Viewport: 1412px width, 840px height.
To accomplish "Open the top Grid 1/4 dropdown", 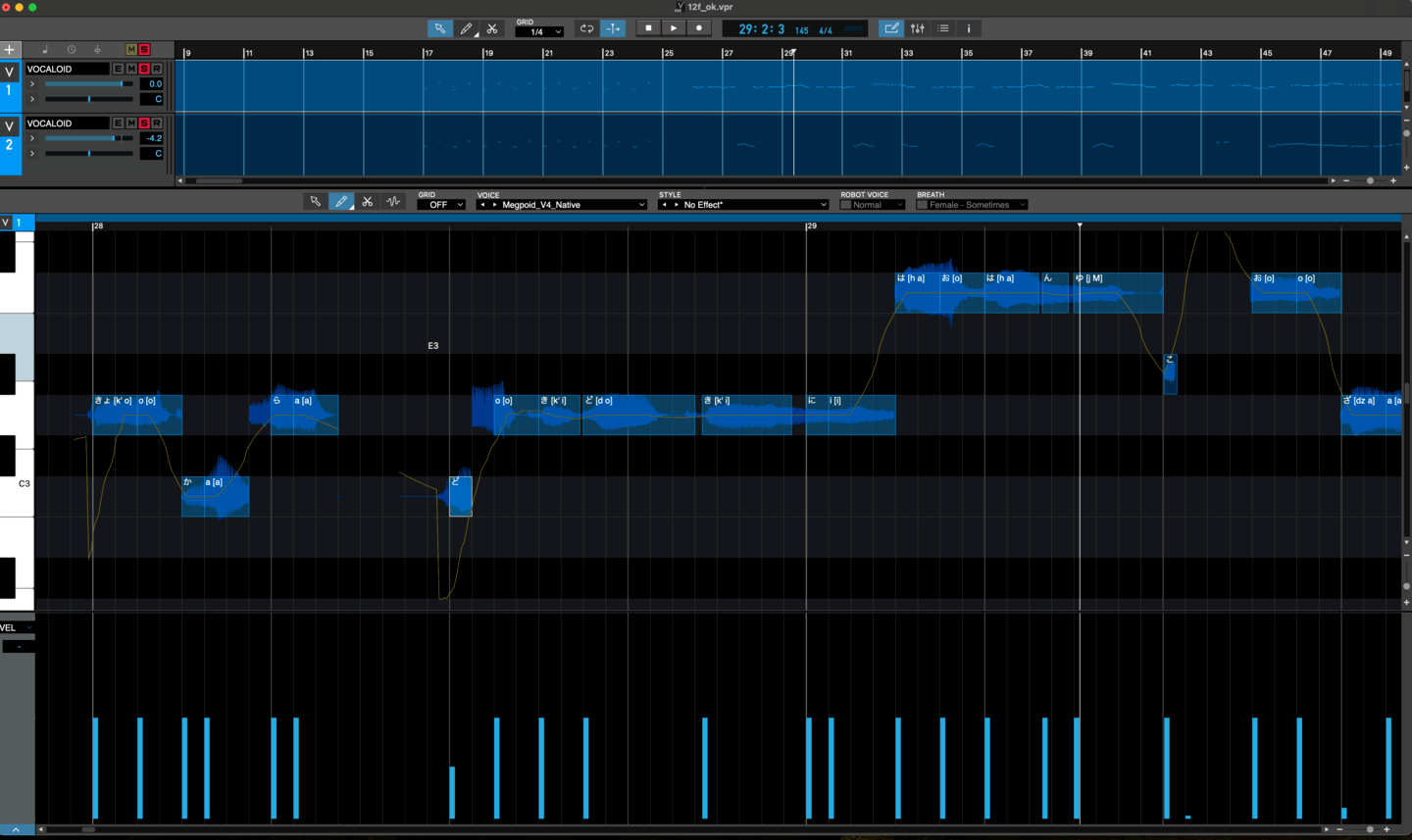I will [x=539, y=32].
